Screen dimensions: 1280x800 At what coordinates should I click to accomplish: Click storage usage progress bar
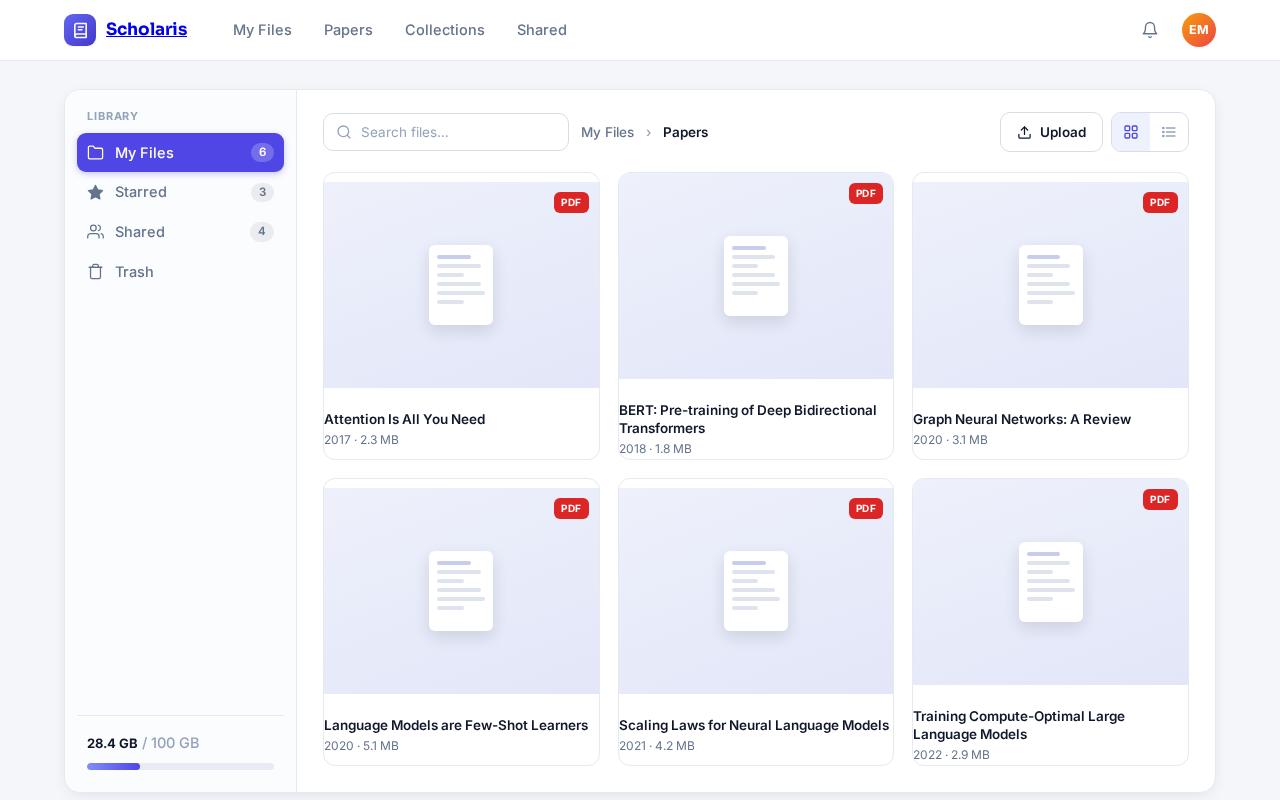[x=180, y=767]
